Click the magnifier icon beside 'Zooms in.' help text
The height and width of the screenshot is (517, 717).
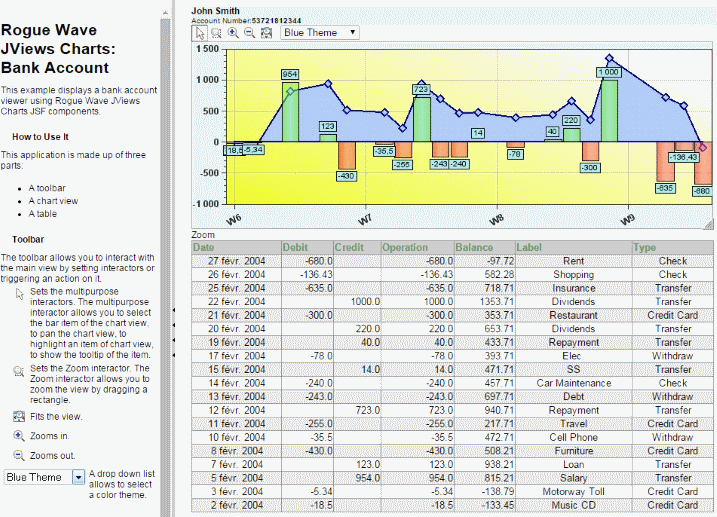click(19, 436)
